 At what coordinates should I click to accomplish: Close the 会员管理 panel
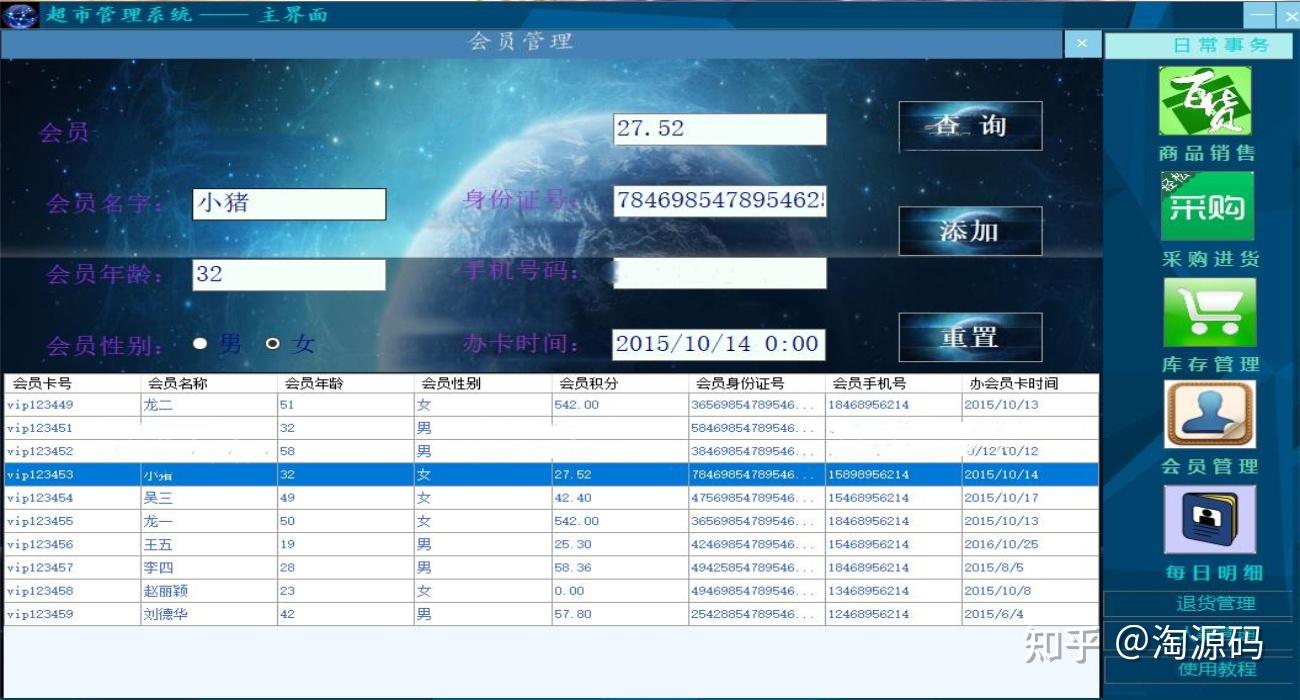tap(1081, 44)
